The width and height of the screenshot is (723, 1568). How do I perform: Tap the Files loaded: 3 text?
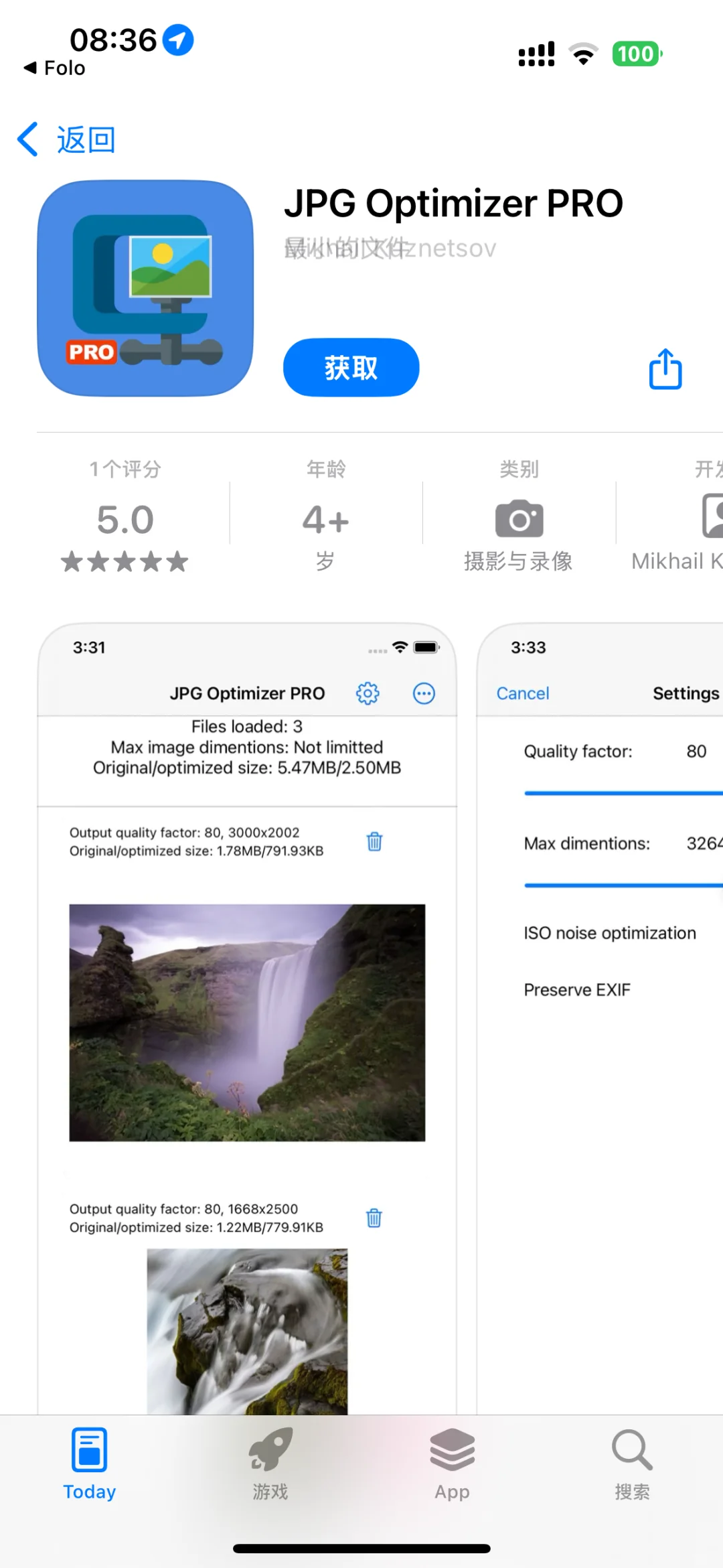pos(247,727)
